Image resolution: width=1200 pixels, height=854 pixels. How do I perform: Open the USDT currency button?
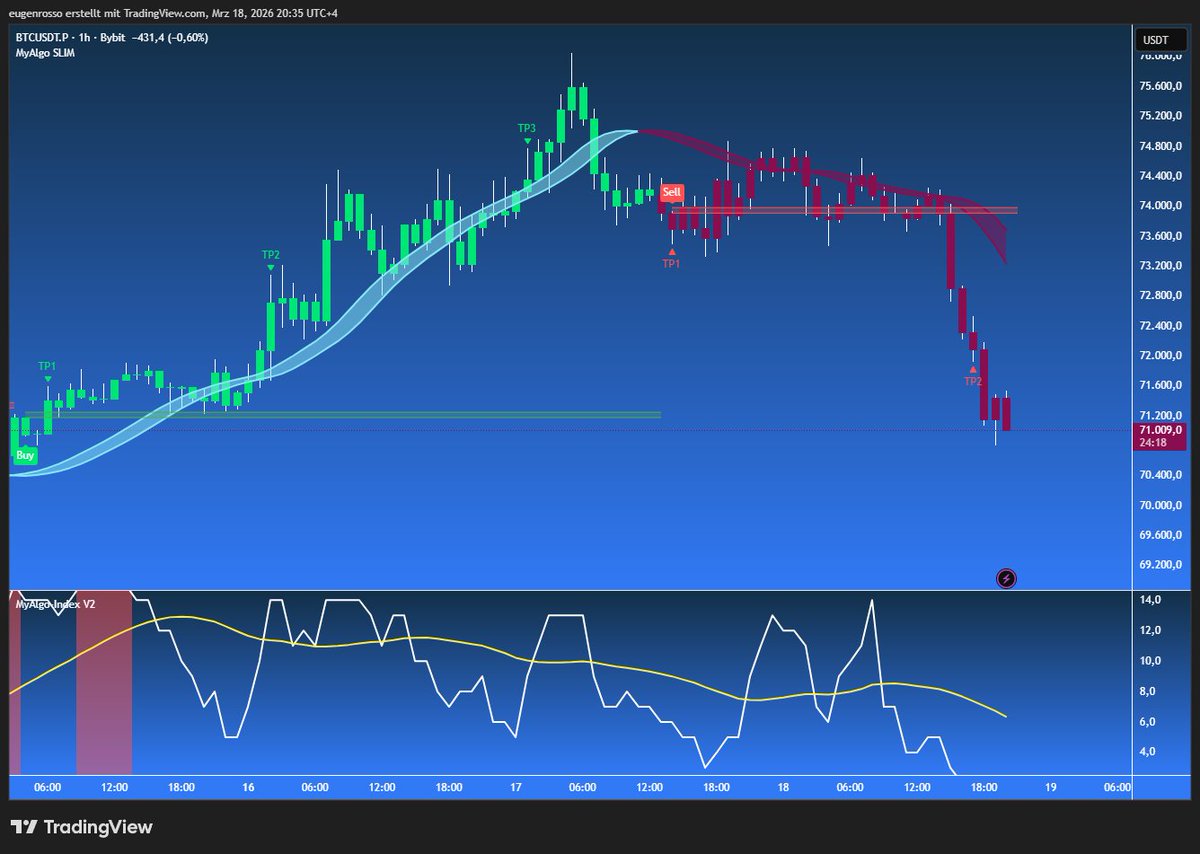tap(1158, 40)
